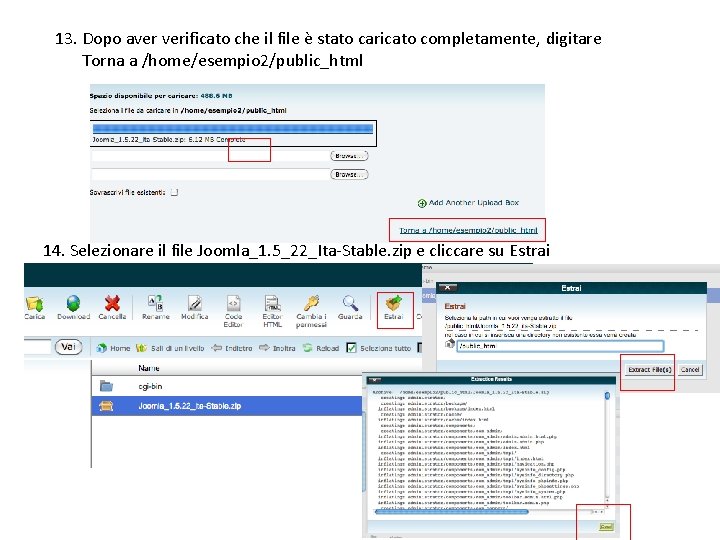Click the Name column header
Viewport: 720px width, 540px height.
pyautogui.click(x=149, y=368)
